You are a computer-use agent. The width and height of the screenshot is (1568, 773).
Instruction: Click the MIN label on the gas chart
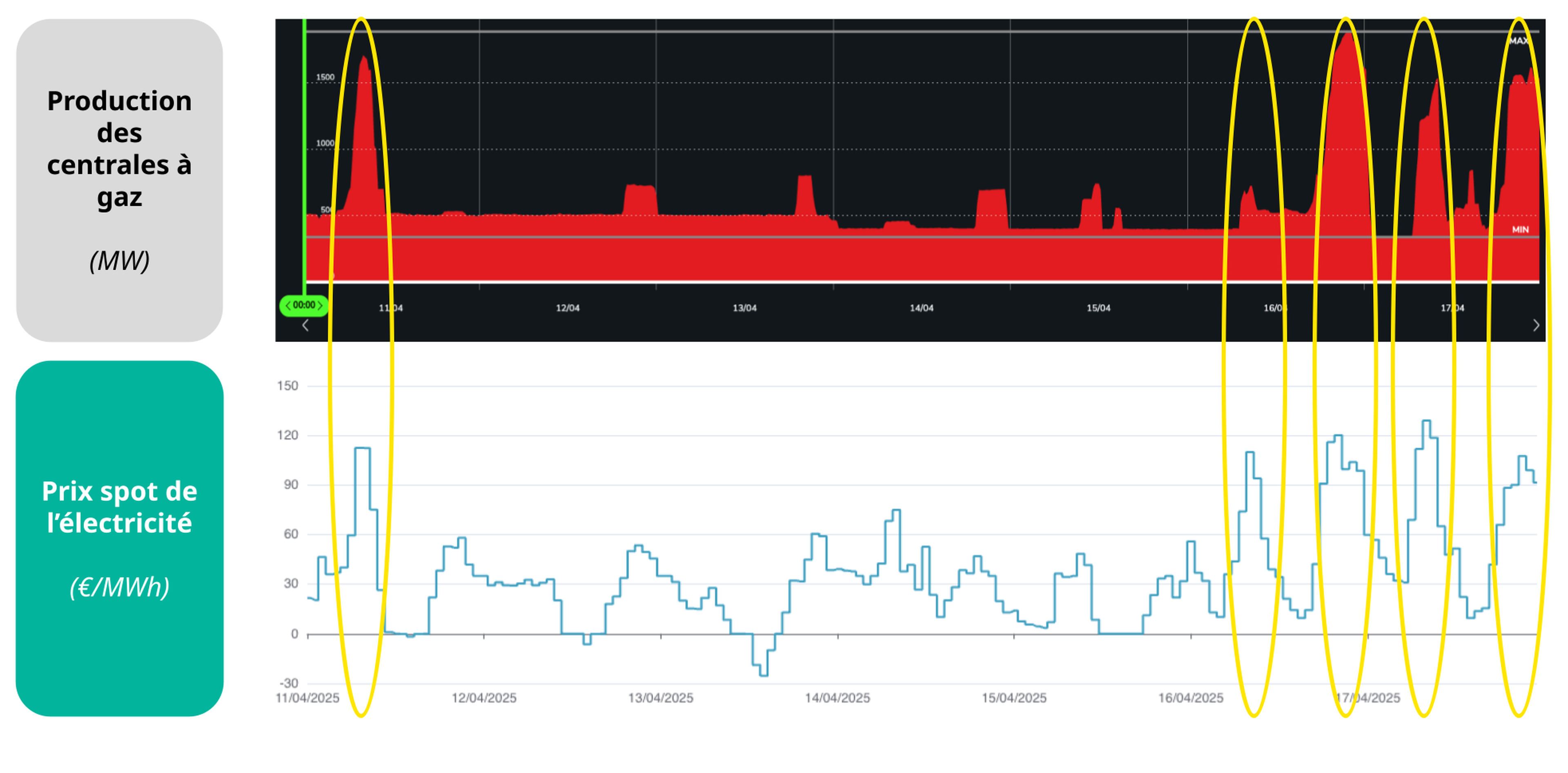1520,230
